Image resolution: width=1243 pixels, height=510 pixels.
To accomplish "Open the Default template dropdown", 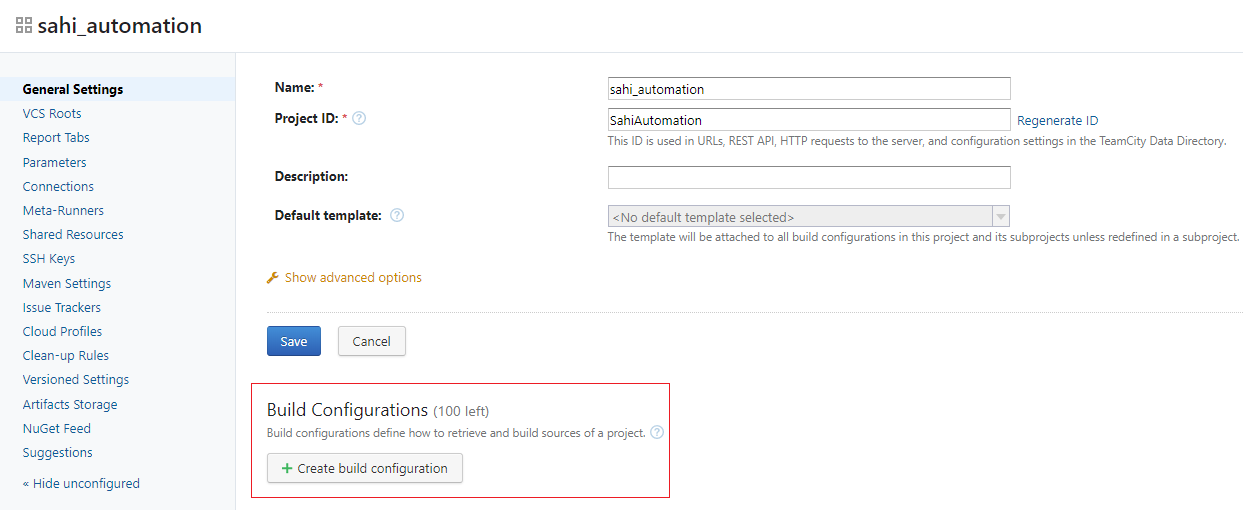I will (x=808, y=217).
